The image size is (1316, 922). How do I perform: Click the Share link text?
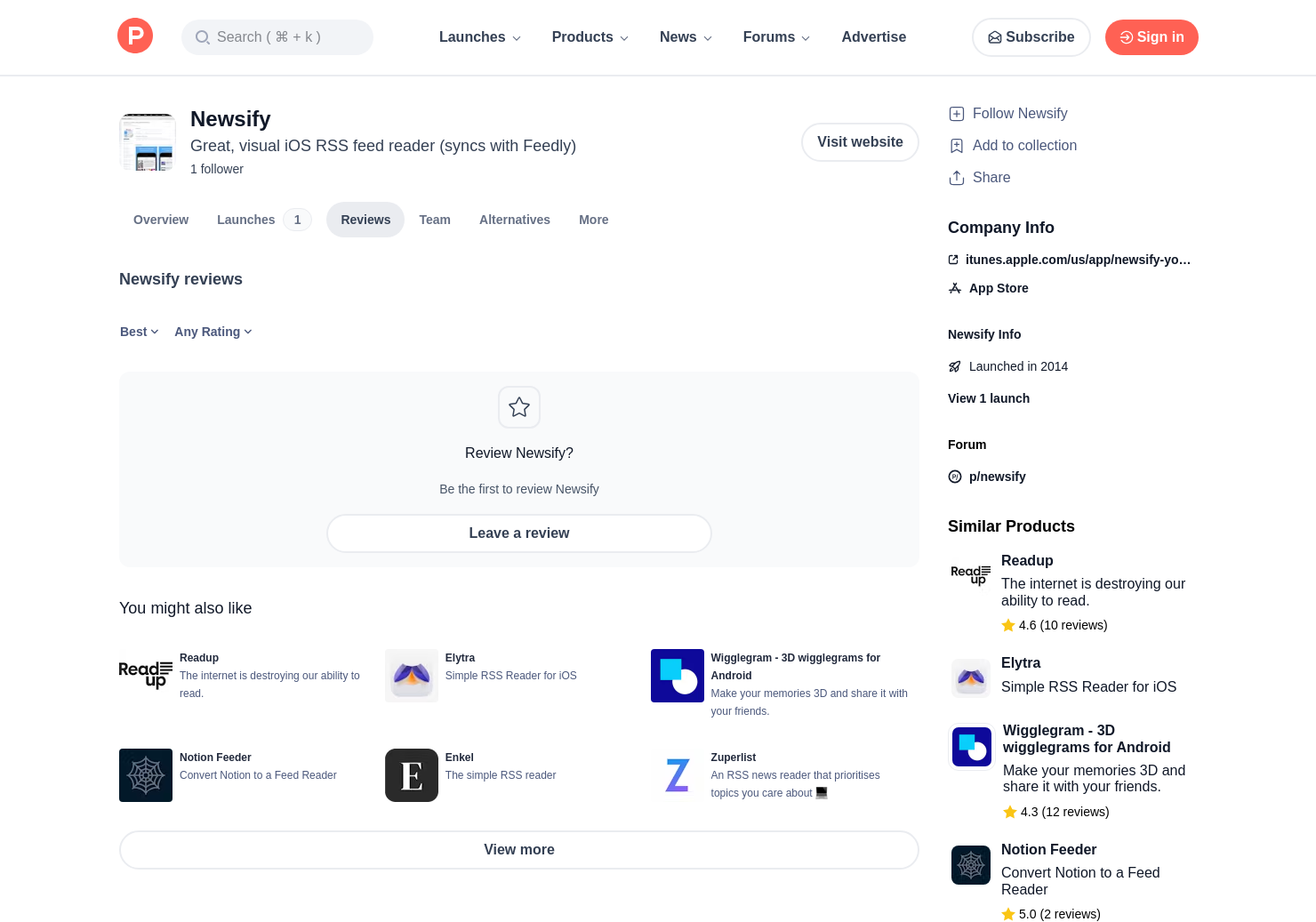pos(991,178)
